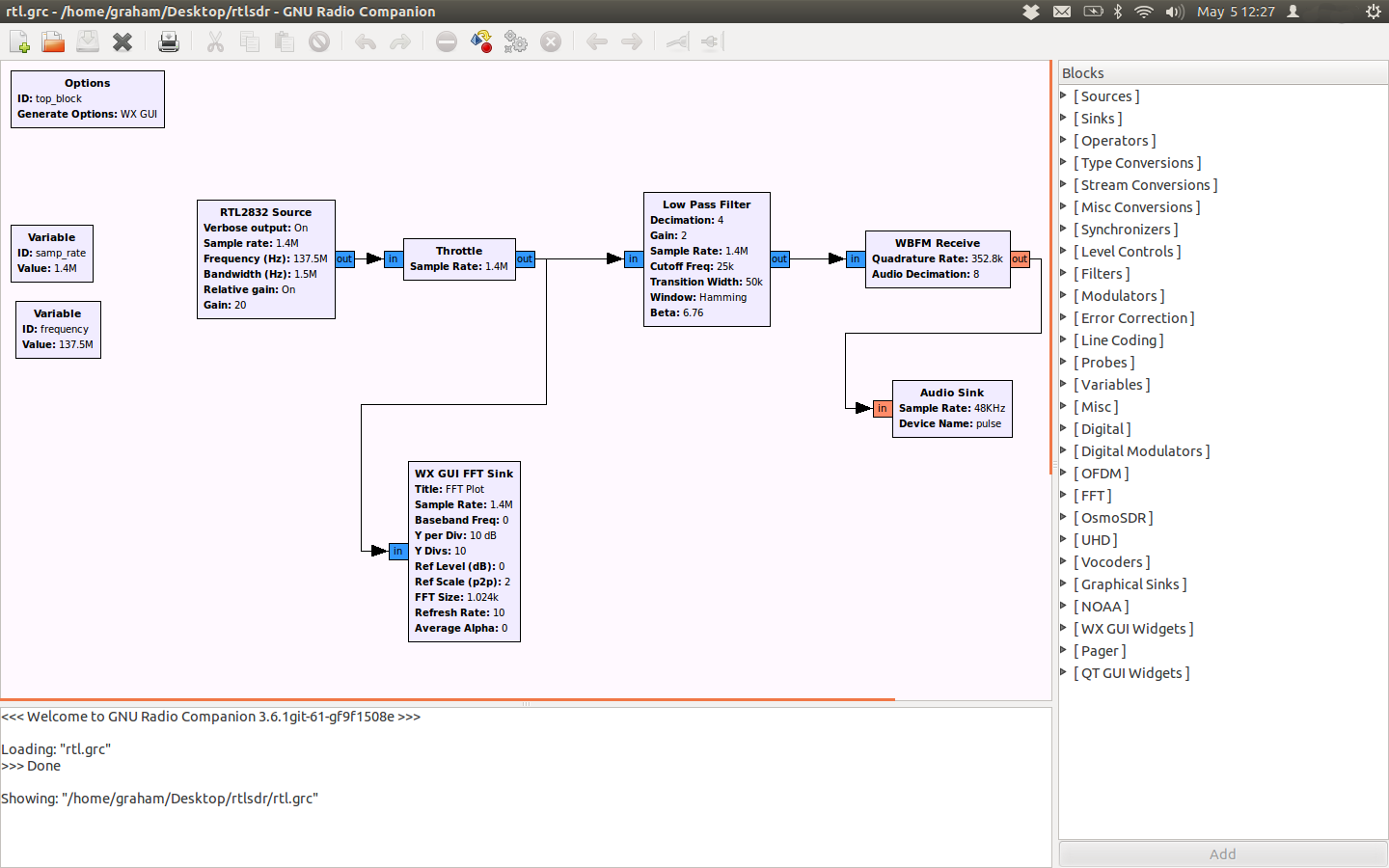Select the RTL2832 Source block

[x=266, y=258]
